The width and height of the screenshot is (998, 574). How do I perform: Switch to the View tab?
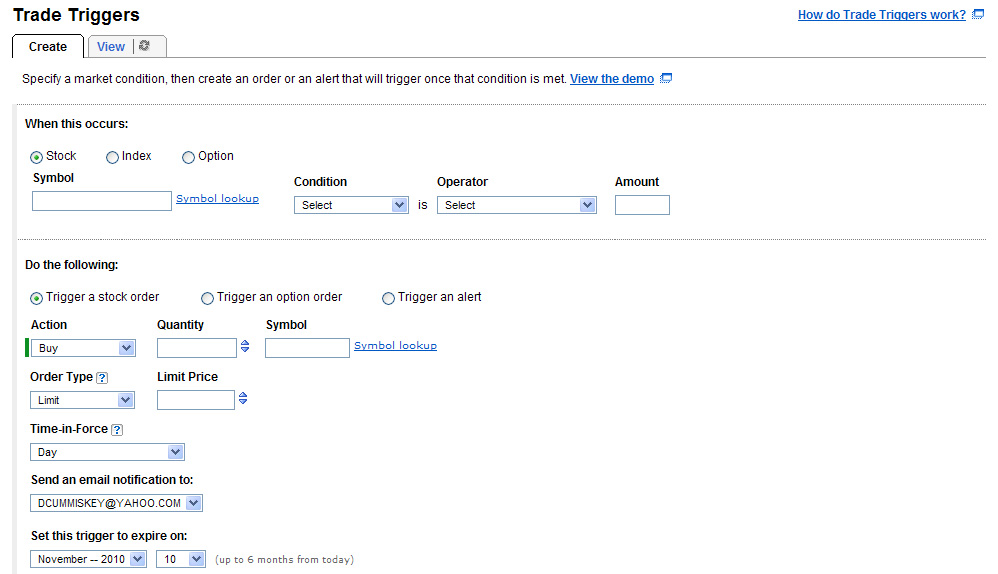[111, 47]
